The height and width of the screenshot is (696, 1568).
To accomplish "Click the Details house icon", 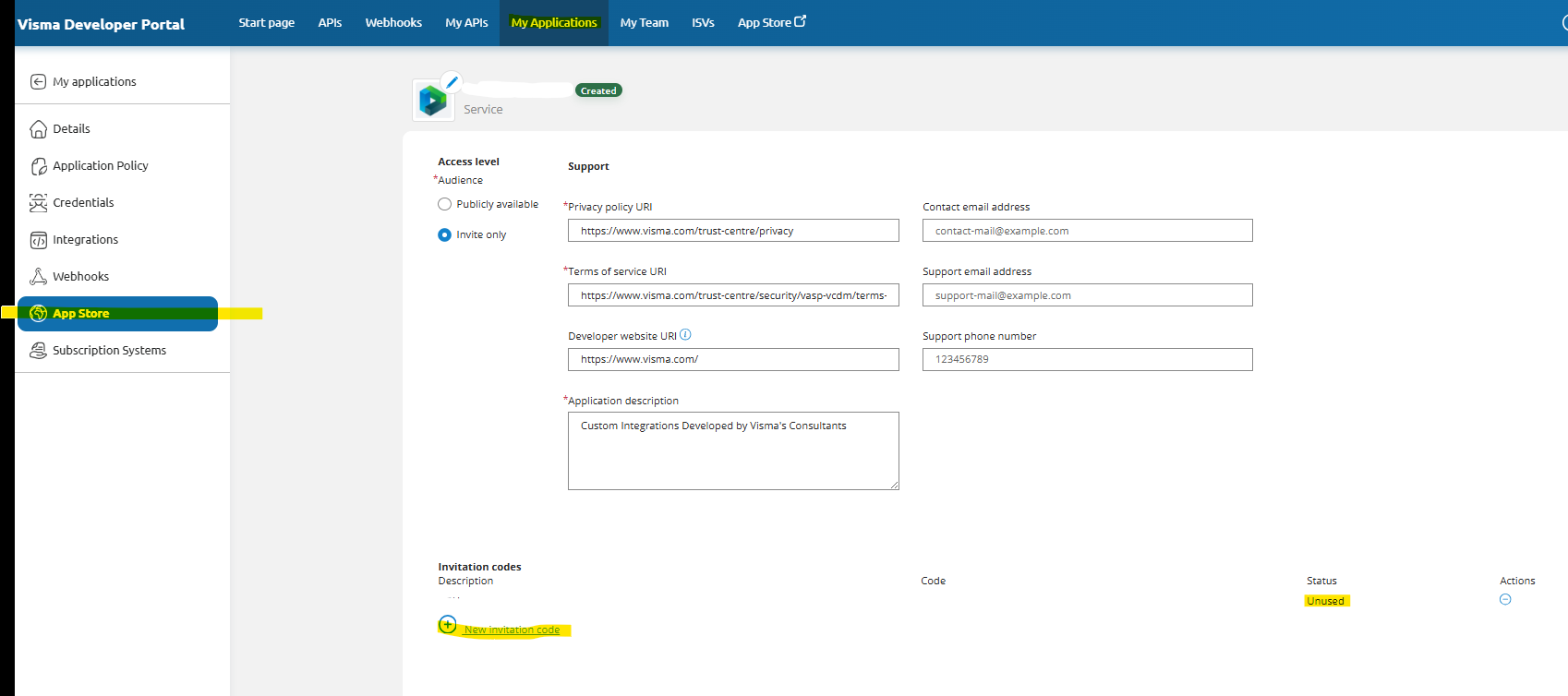I will pyautogui.click(x=38, y=128).
